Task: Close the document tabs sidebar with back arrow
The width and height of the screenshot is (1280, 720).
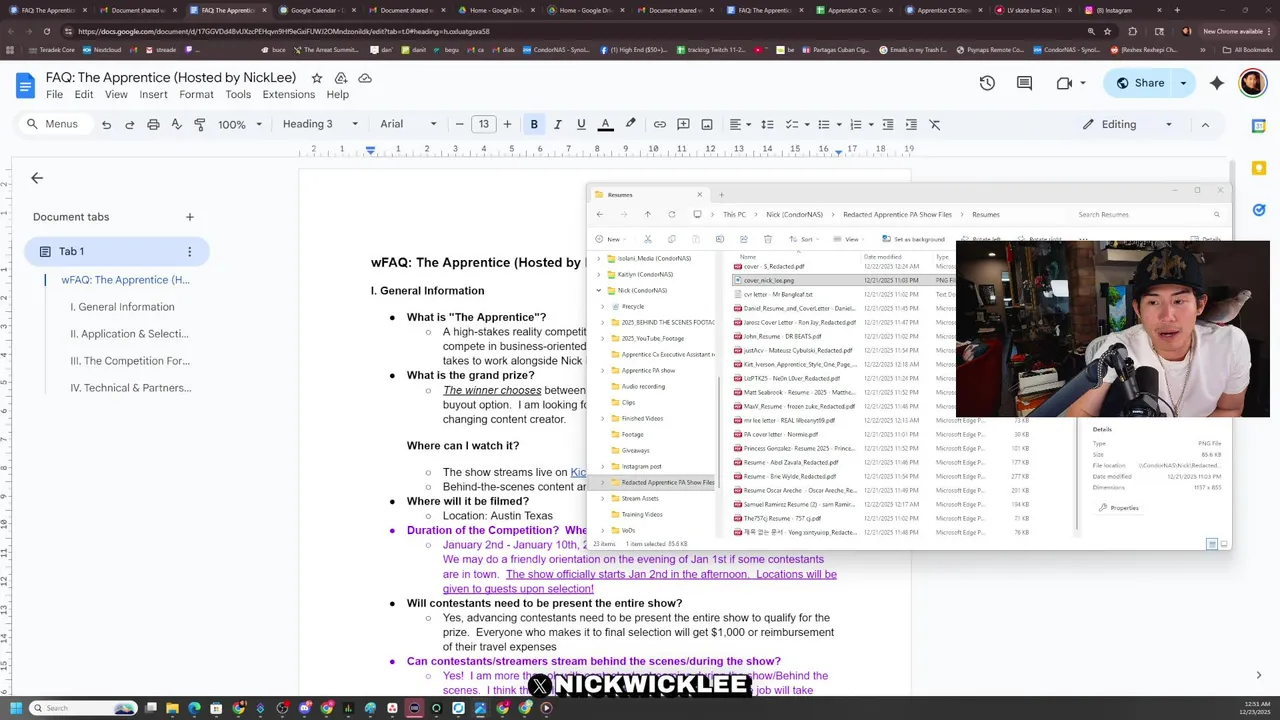Action: (x=37, y=178)
